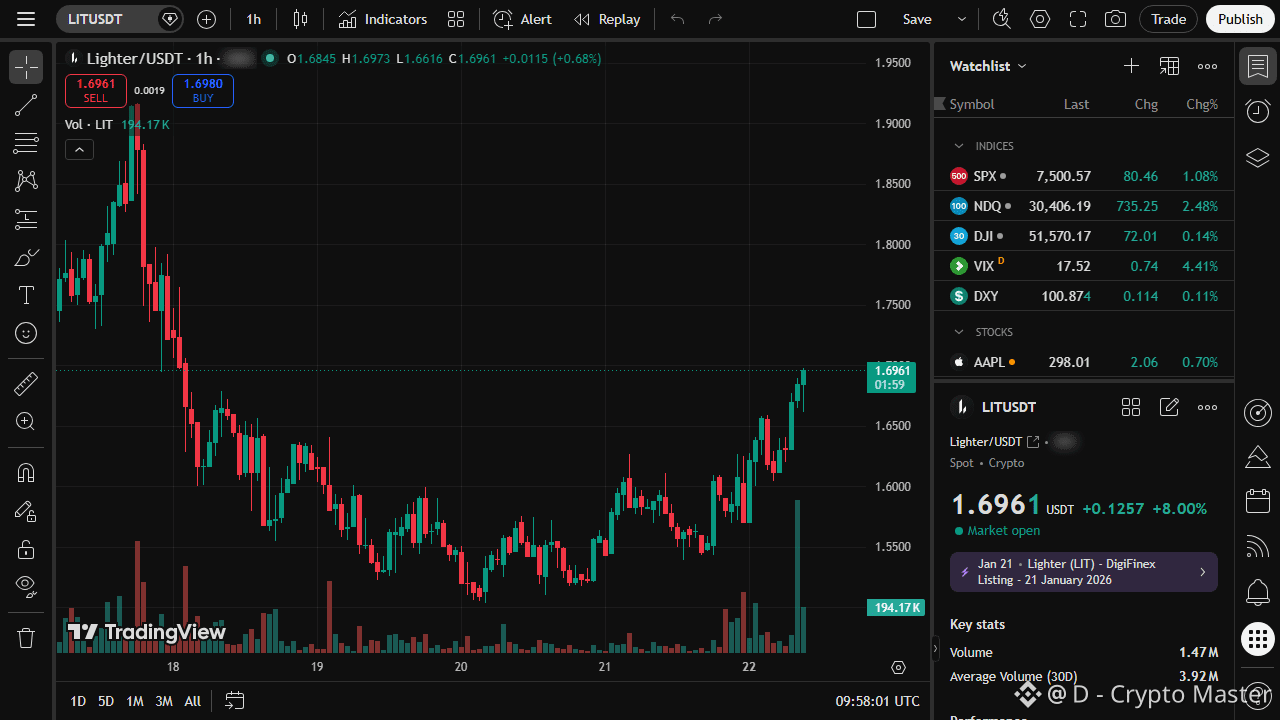Viewport: 1280px width, 720px height.
Task: Undo the last chart action
Action: pos(678,19)
